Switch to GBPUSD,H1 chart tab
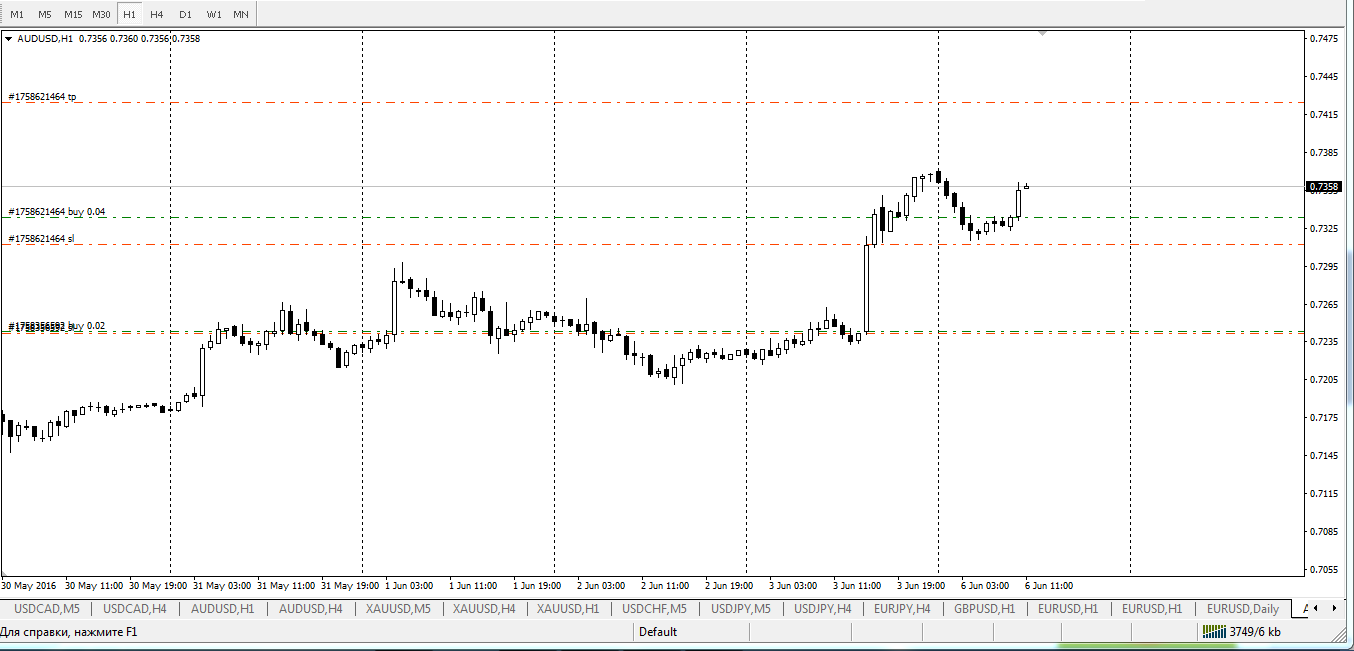Viewport: 1354px width, 651px height. (984, 608)
